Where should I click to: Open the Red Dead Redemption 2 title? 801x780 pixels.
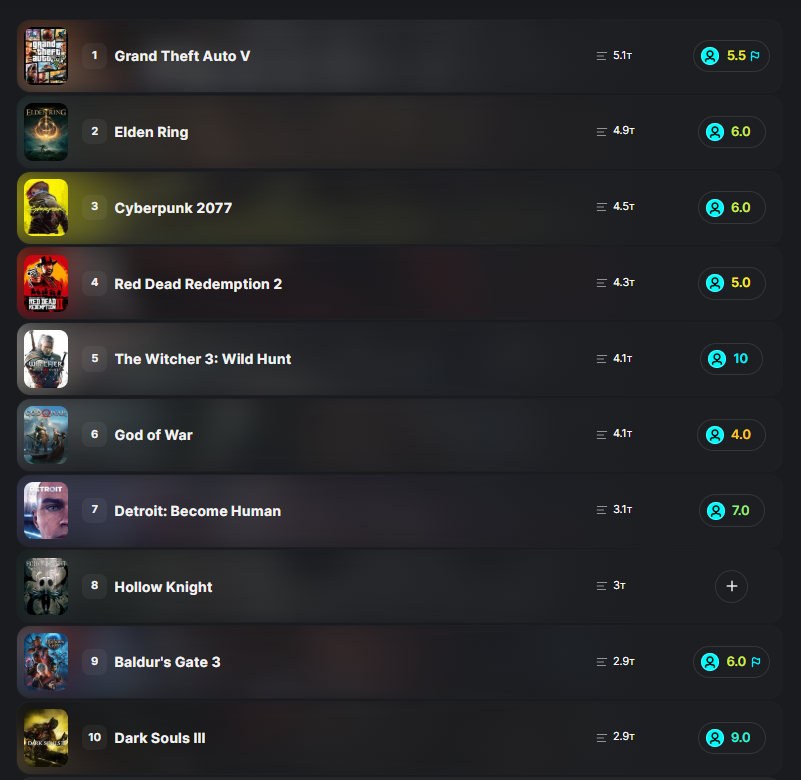198,283
